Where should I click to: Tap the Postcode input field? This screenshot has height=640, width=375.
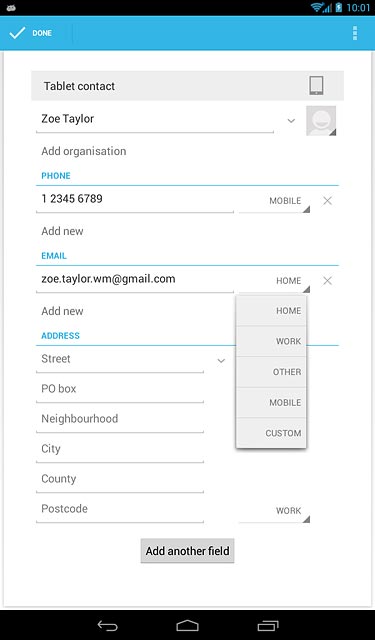point(120,510)
